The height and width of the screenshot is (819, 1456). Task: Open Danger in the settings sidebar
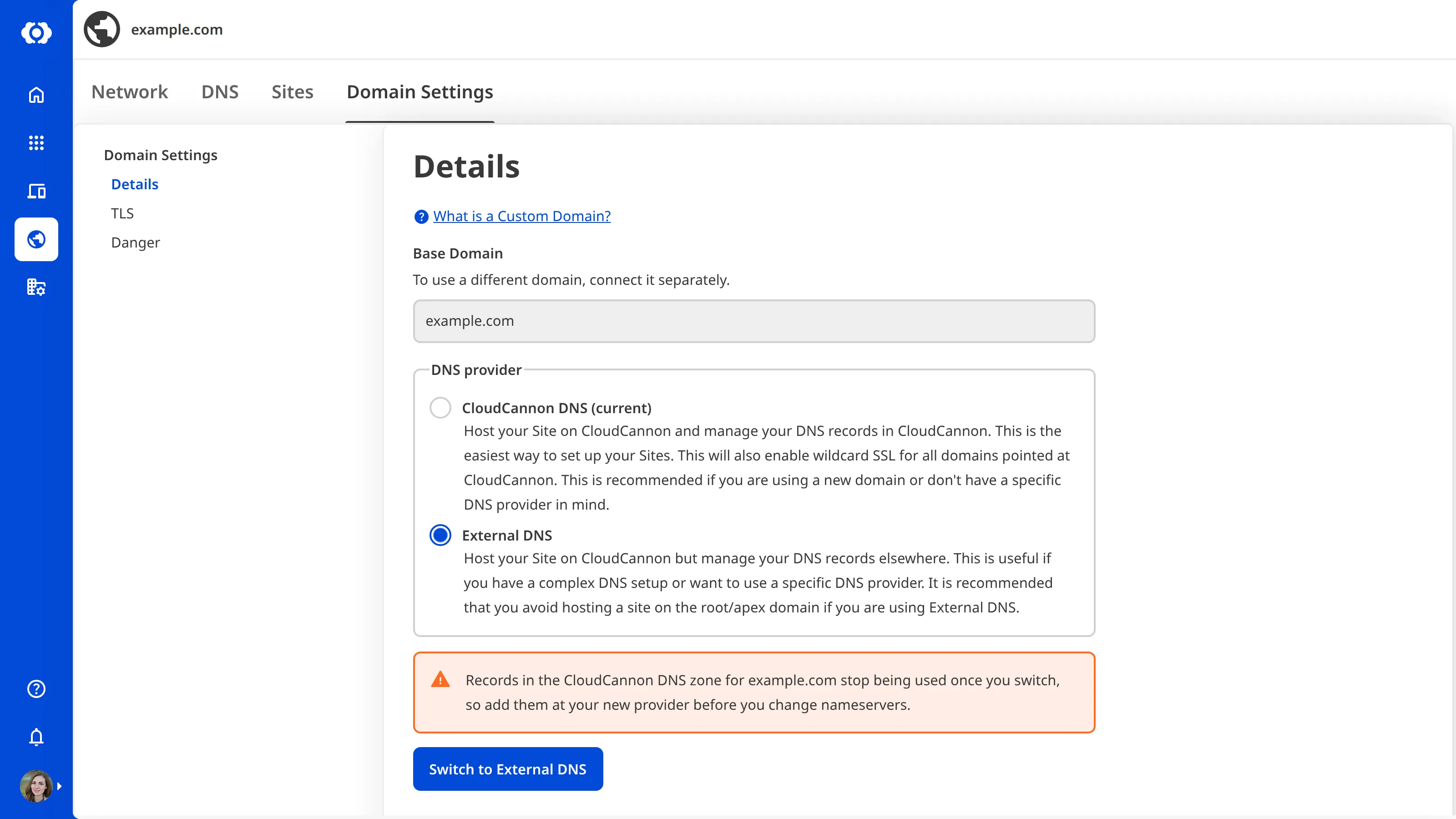click(136, 243)
